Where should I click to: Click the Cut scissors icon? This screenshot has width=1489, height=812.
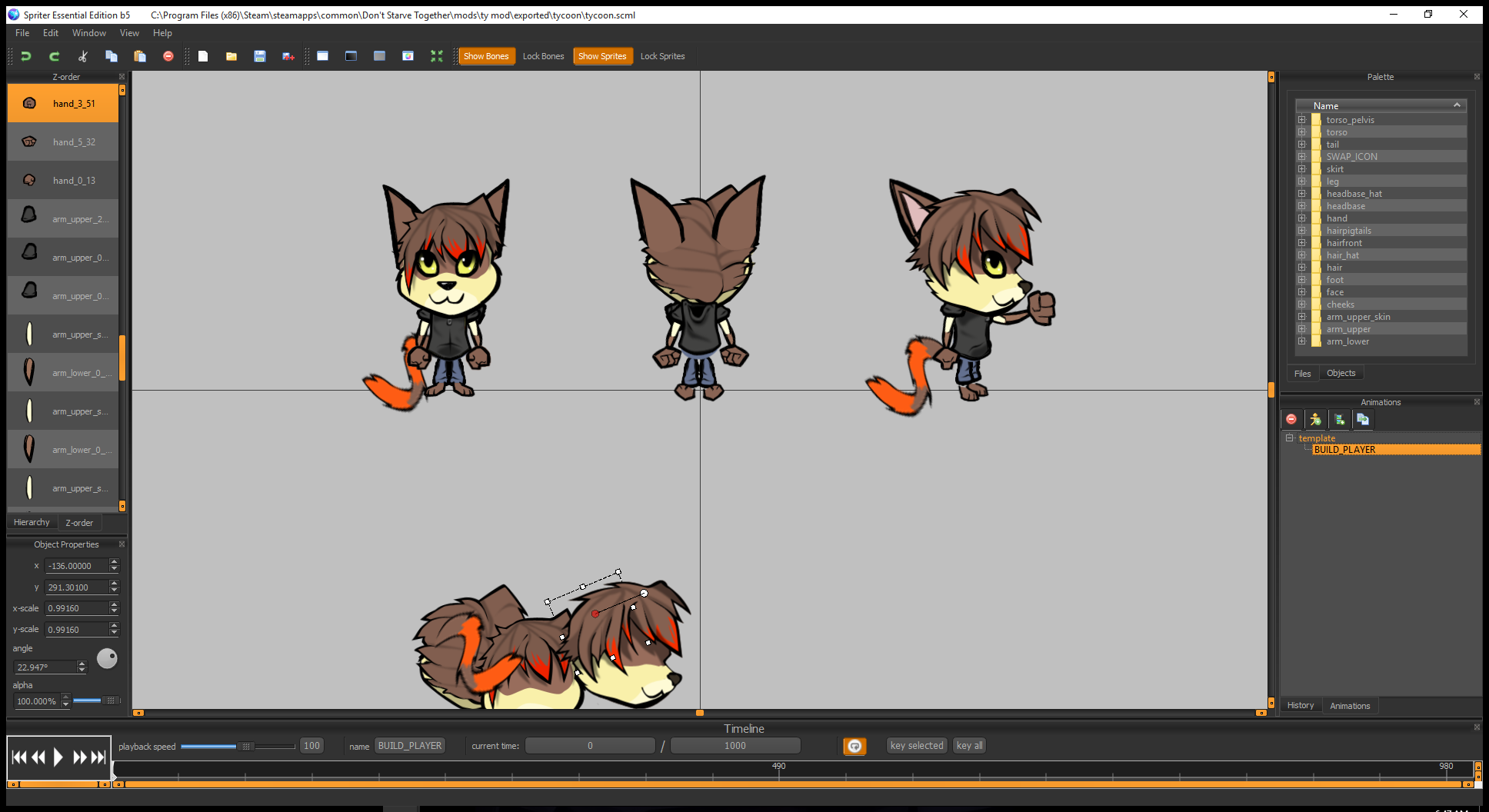click(x=83, y=56)
